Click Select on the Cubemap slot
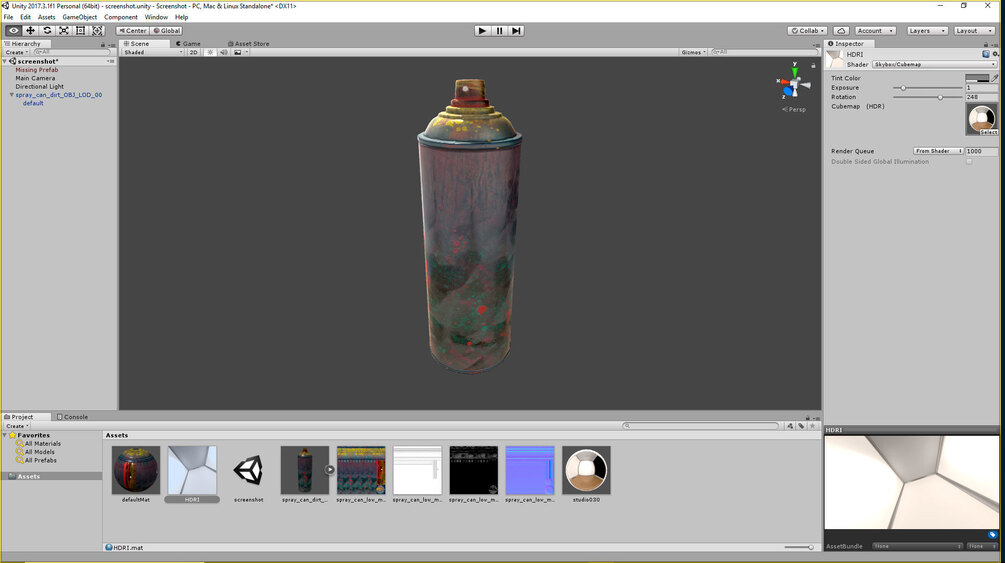 (x=988, y=132)
